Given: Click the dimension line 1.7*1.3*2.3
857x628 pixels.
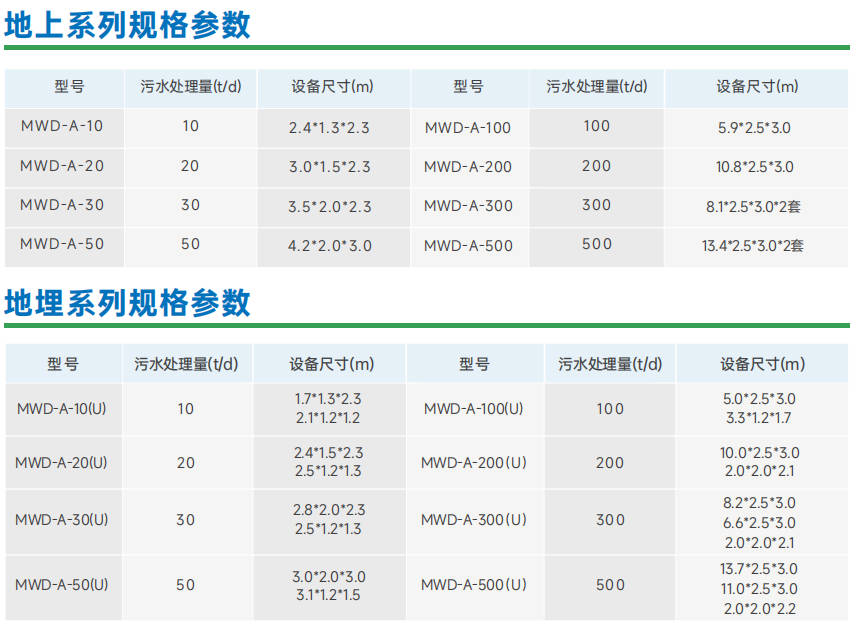Looking at the screenshot, I should 328,399.
